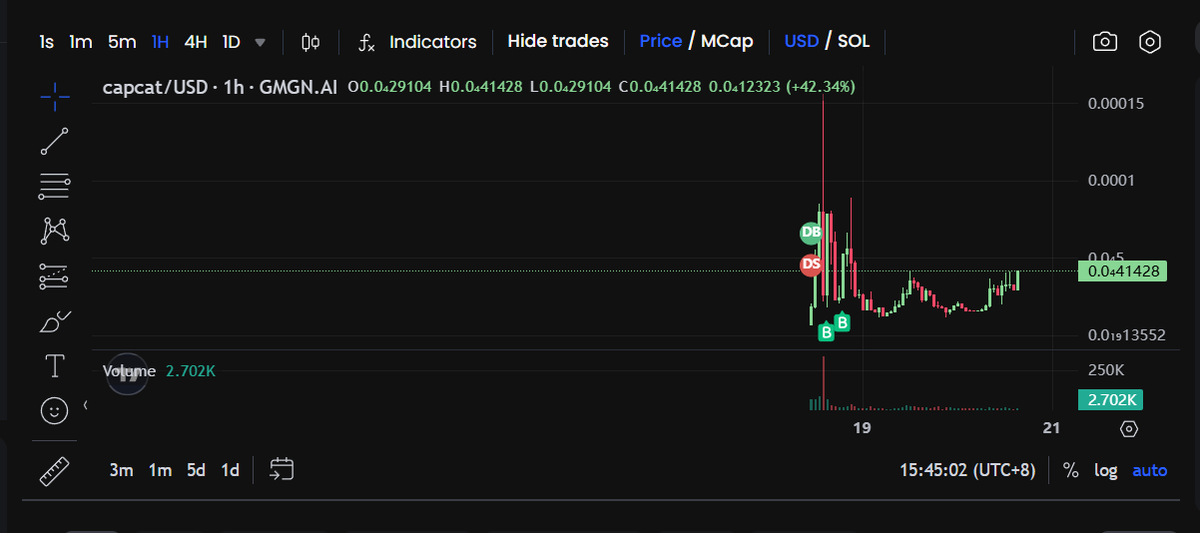Viewport: 1200px width, 533px height.
Task: Click the Volume 2.702K indicator label
Action: click(159, 371)
